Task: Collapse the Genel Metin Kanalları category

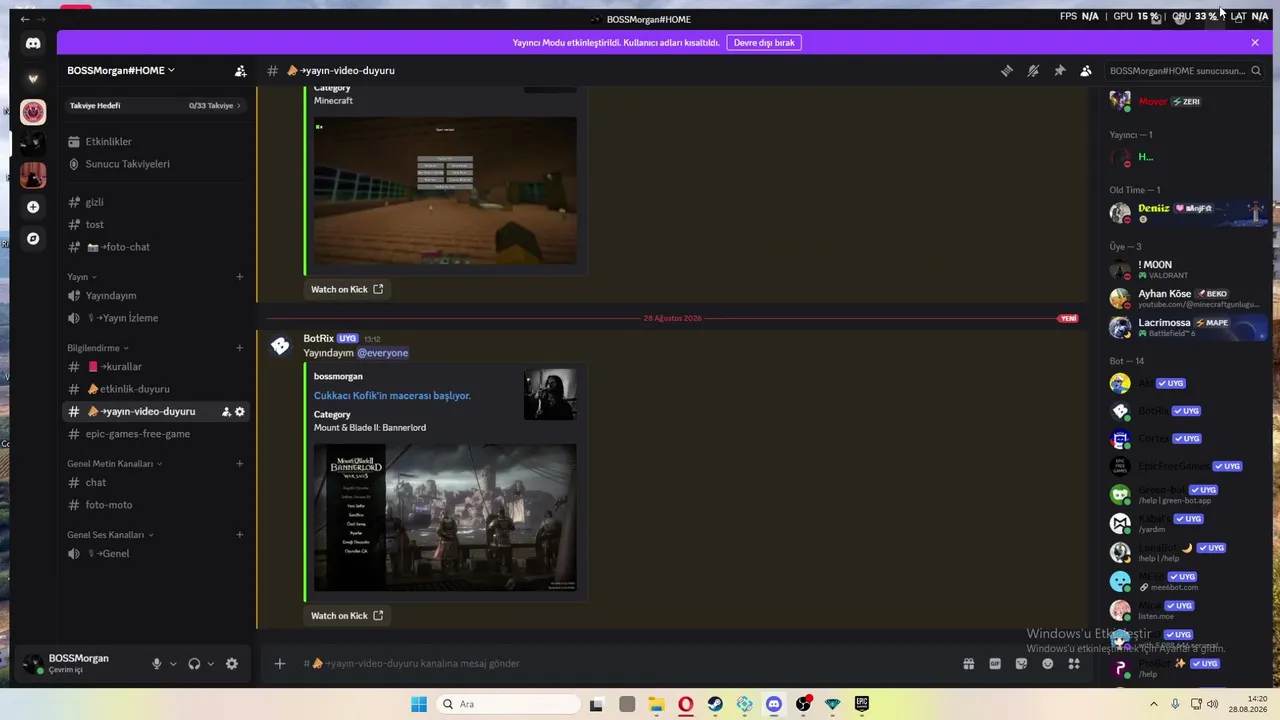Action: click(114, 464)
